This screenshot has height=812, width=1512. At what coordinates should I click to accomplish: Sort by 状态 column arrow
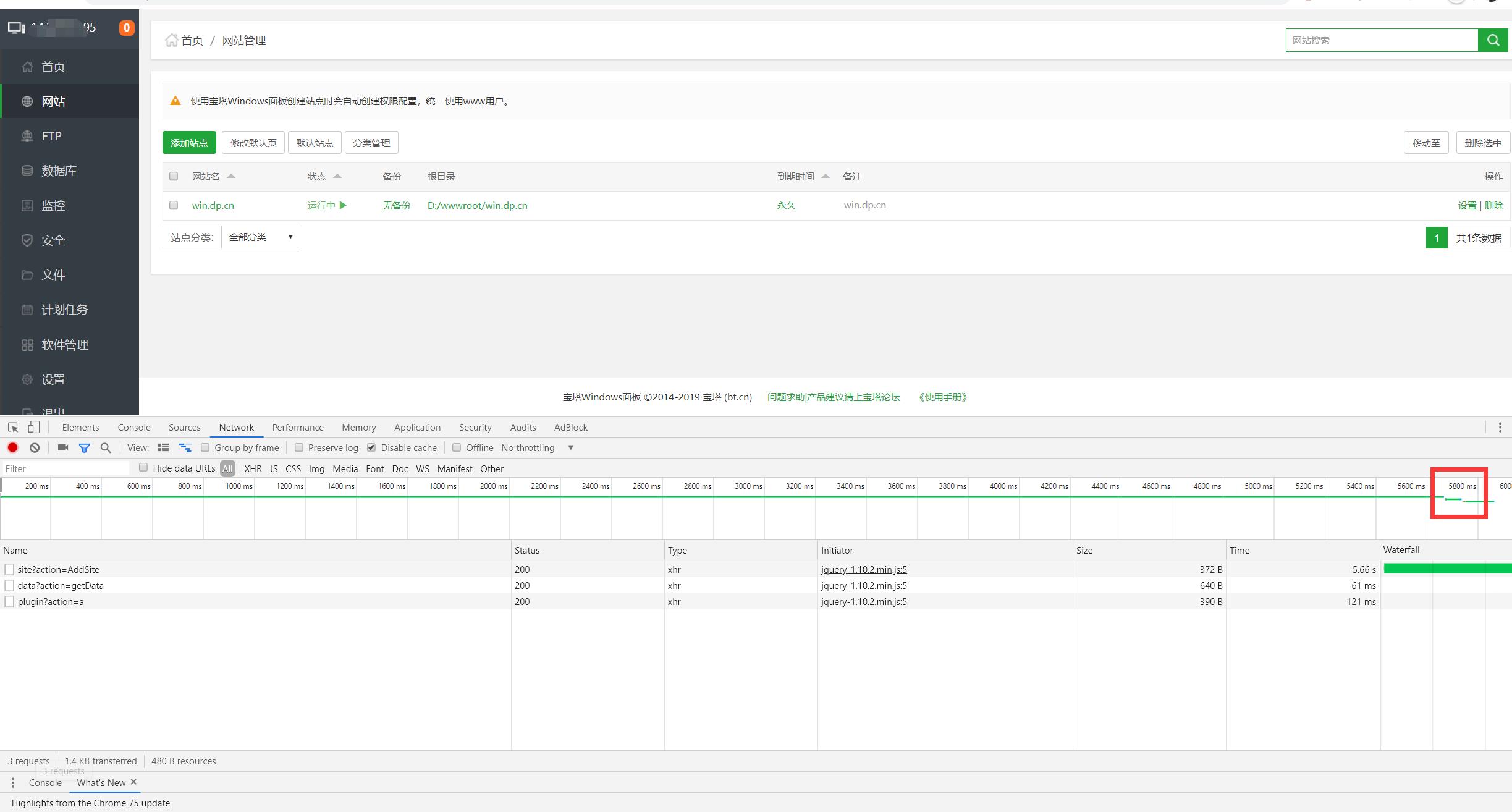337,176
